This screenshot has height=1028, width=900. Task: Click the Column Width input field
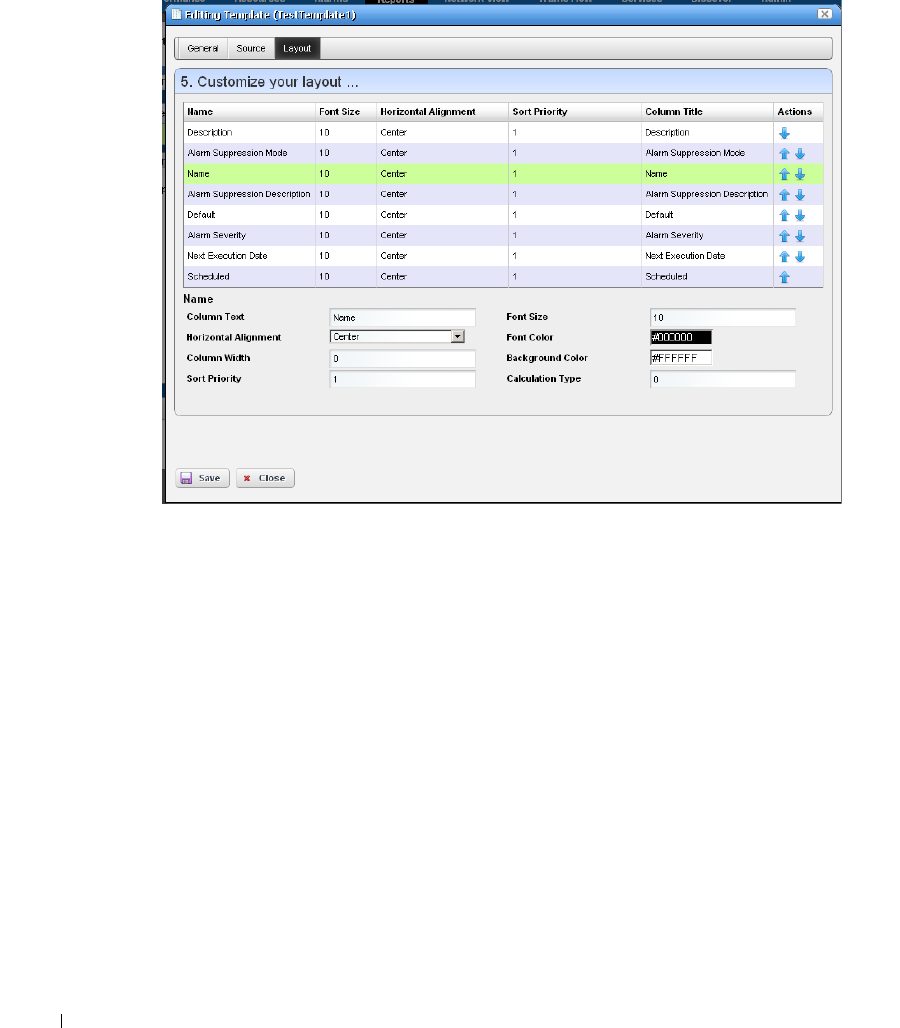(x=402, y=359)
